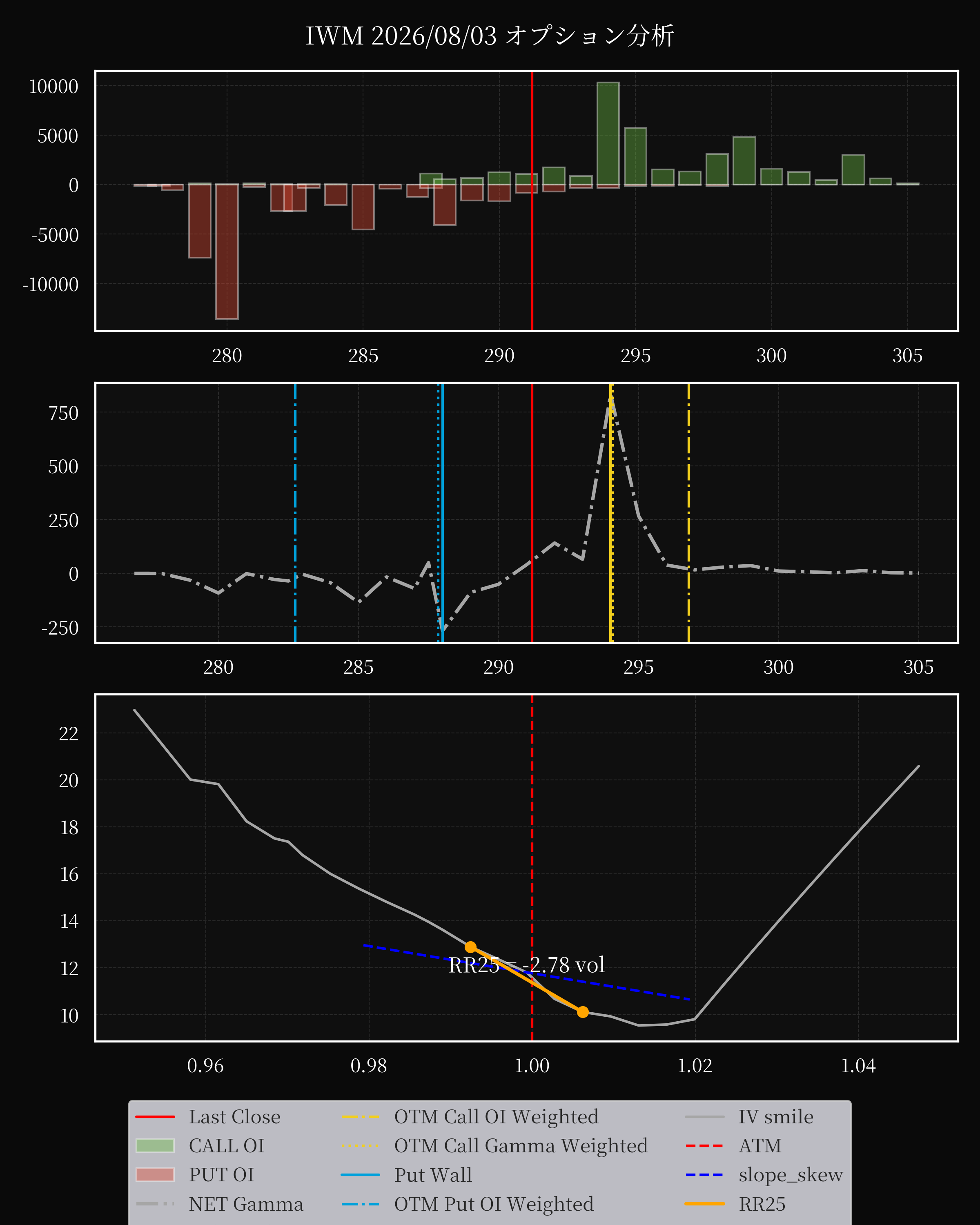Click the OTM Call Gamma Weighted legend label
This screenshot has height=1225, width=980.
(x=521, y=1146)
